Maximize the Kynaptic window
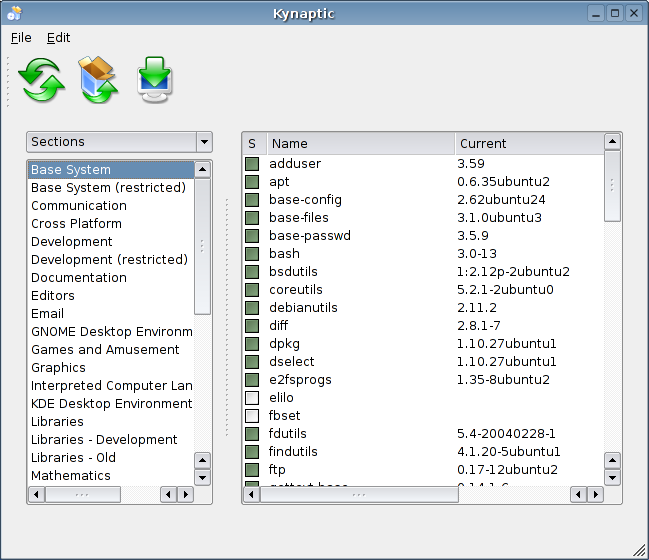The image size is (649, 560). 615,13
